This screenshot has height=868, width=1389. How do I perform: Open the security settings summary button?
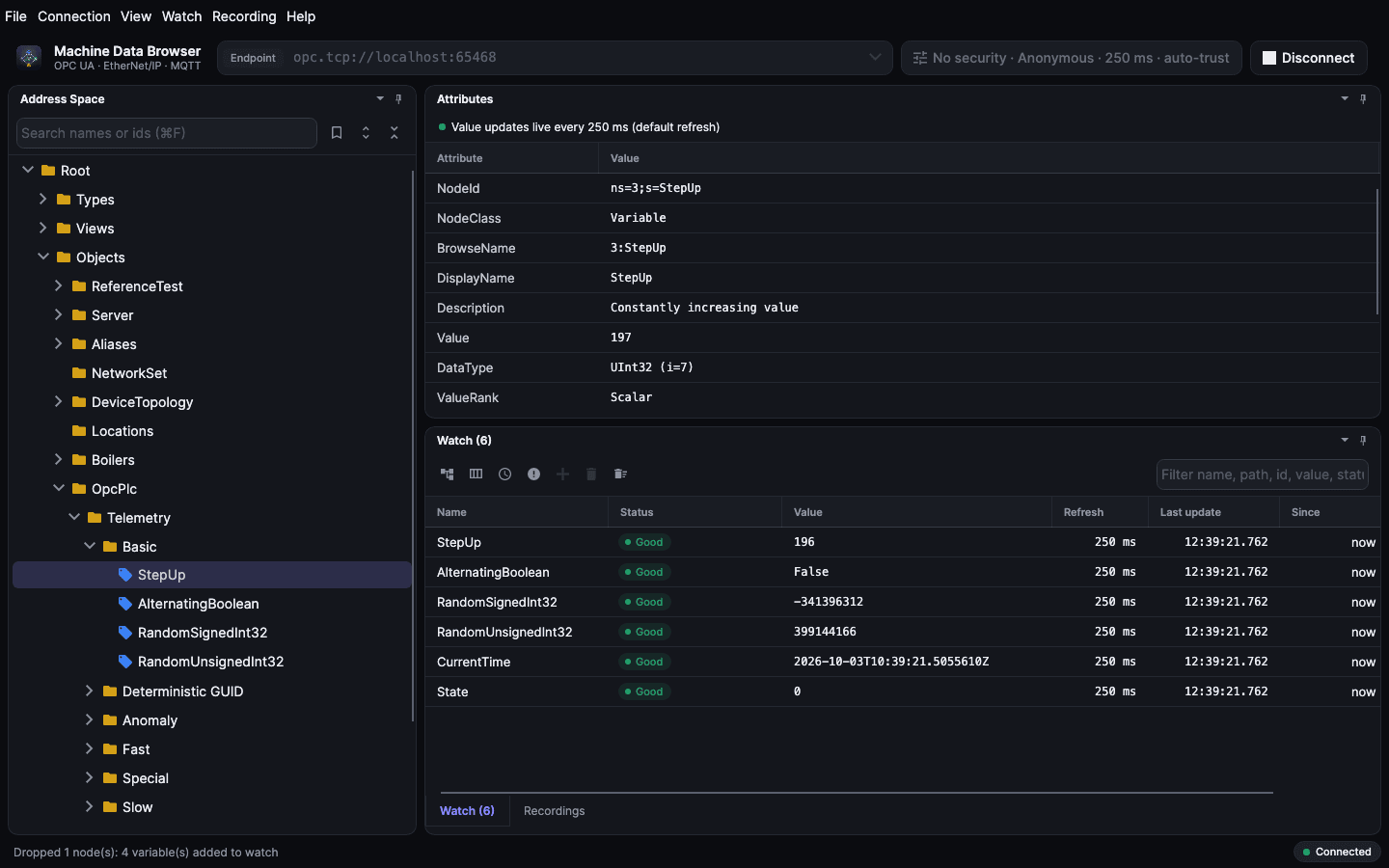coord(1071,58)
